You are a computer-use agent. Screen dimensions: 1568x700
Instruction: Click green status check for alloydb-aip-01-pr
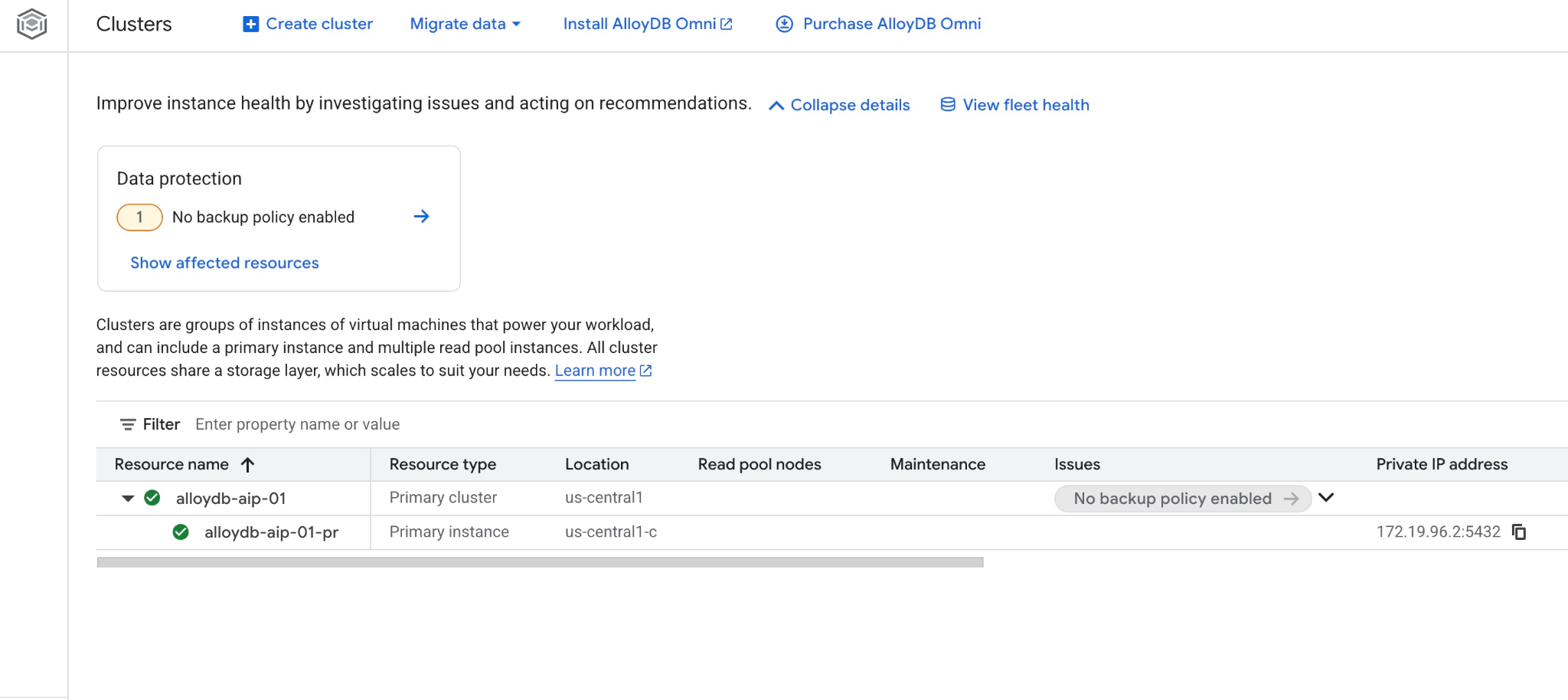181,532
